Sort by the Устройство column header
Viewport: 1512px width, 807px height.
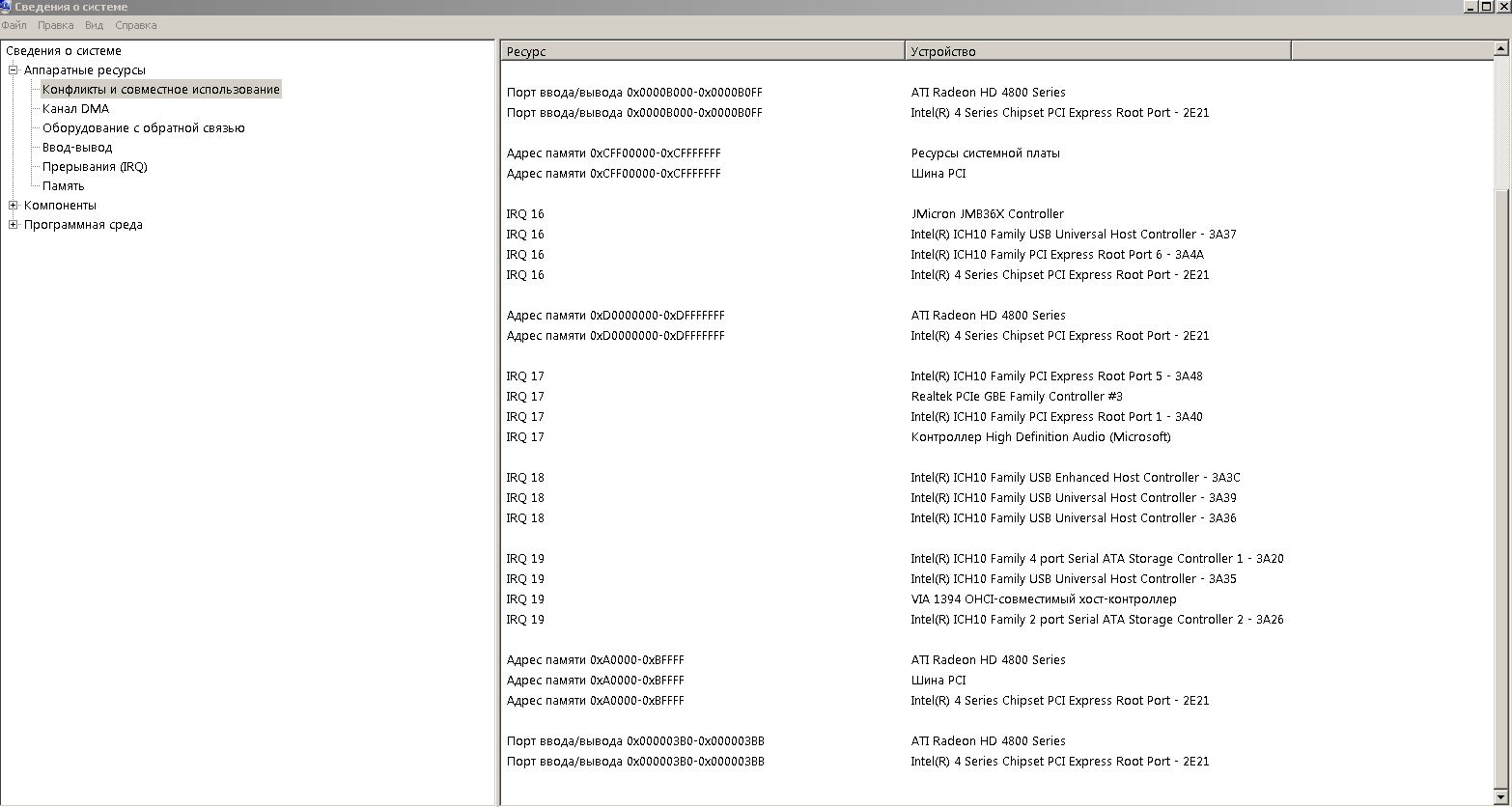[x=1098, y=51]
